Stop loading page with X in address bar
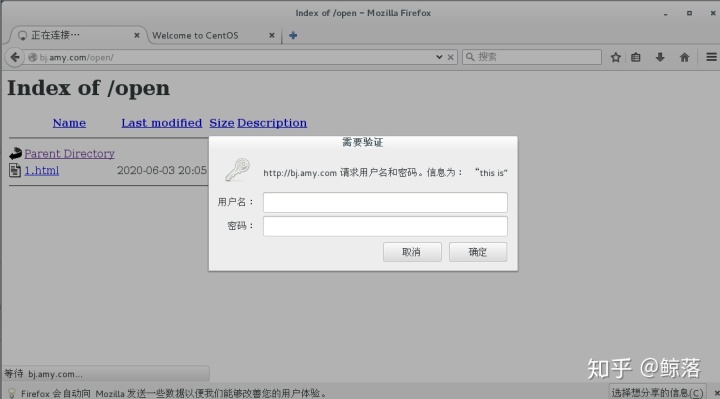Image resolution: width=720 pixels, height=399 pixels. click(450, 57)
